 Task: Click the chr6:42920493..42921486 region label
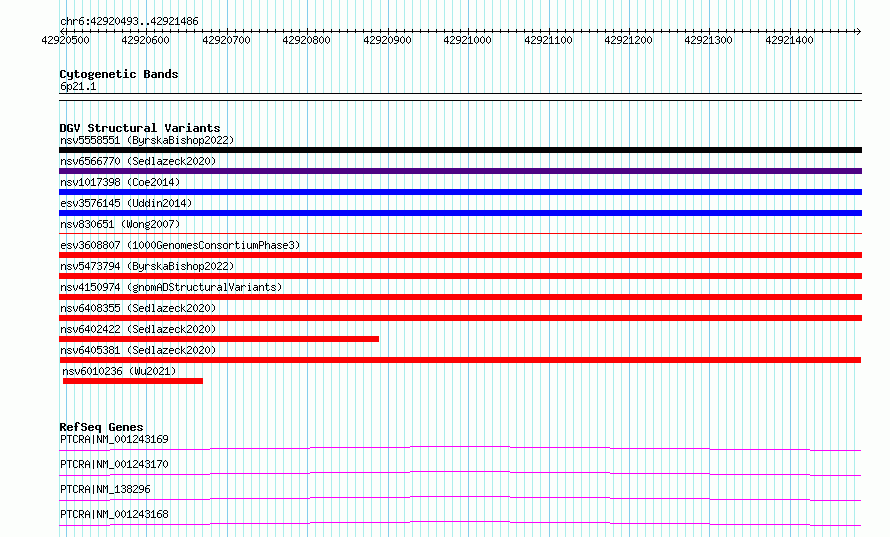pos(129,21)
